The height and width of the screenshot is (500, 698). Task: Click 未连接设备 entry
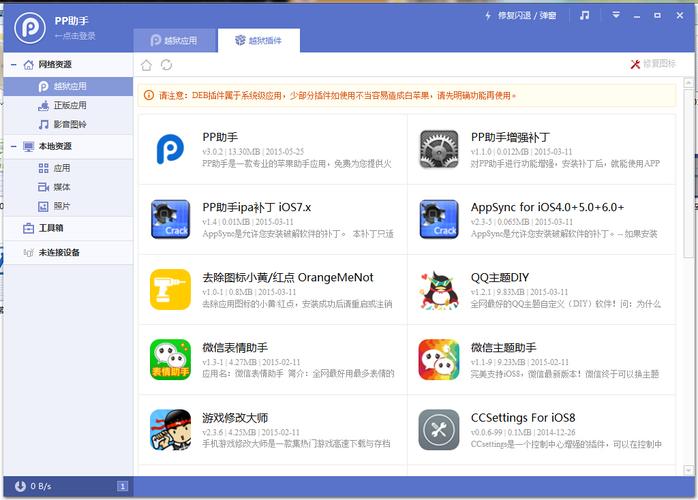69,252
